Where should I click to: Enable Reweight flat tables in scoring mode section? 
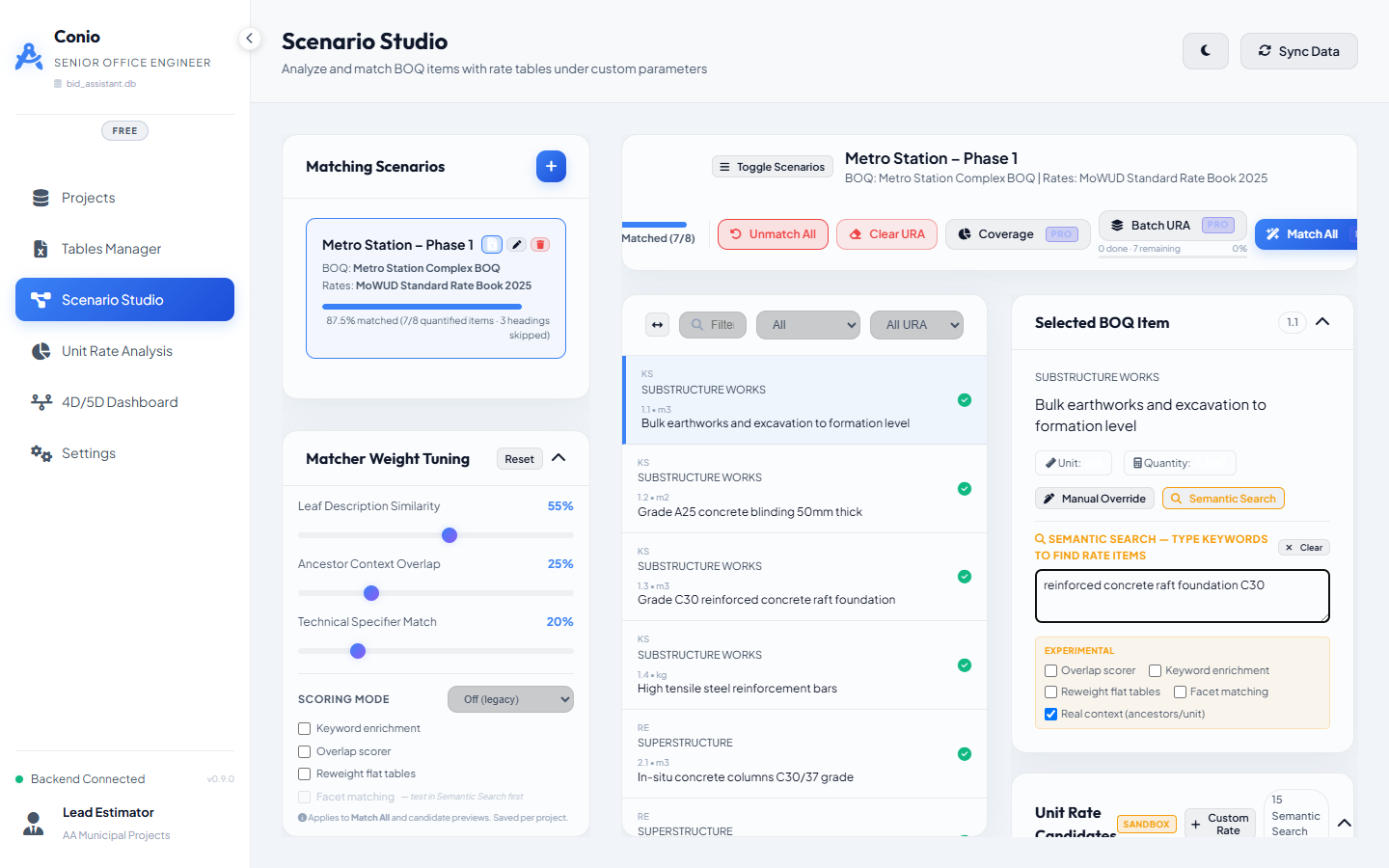[305, 774]
